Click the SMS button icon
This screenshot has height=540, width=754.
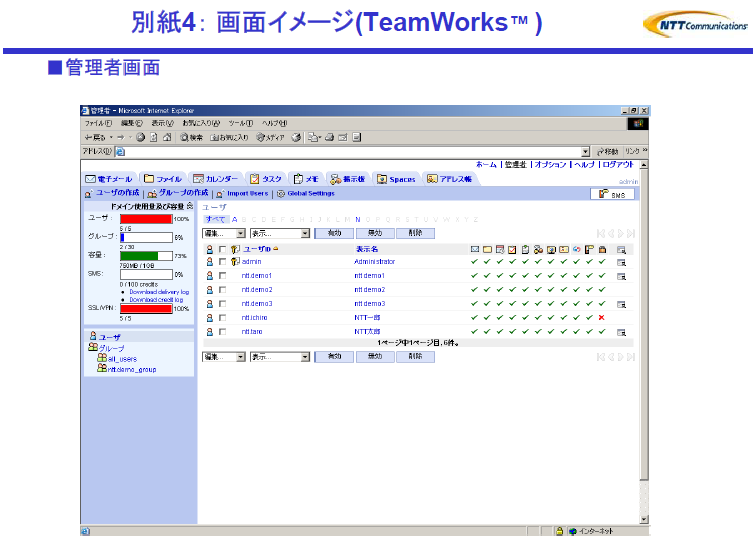pyautogui.click(x=603, y=194)
